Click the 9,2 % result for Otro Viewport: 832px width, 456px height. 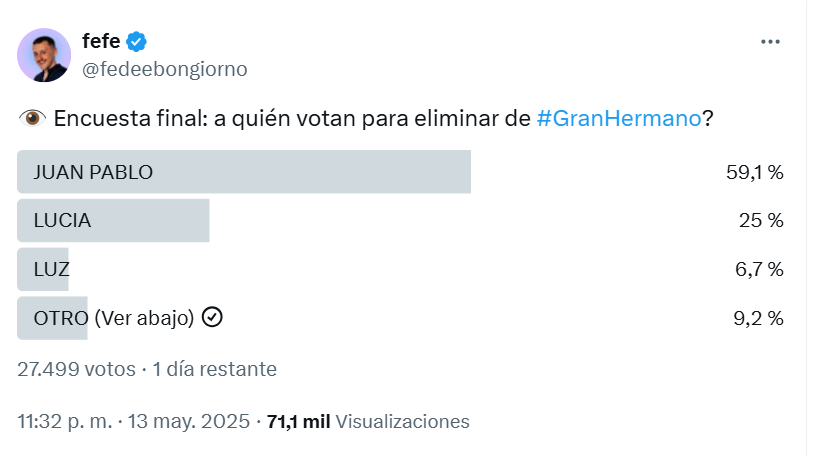click(758, 318)
